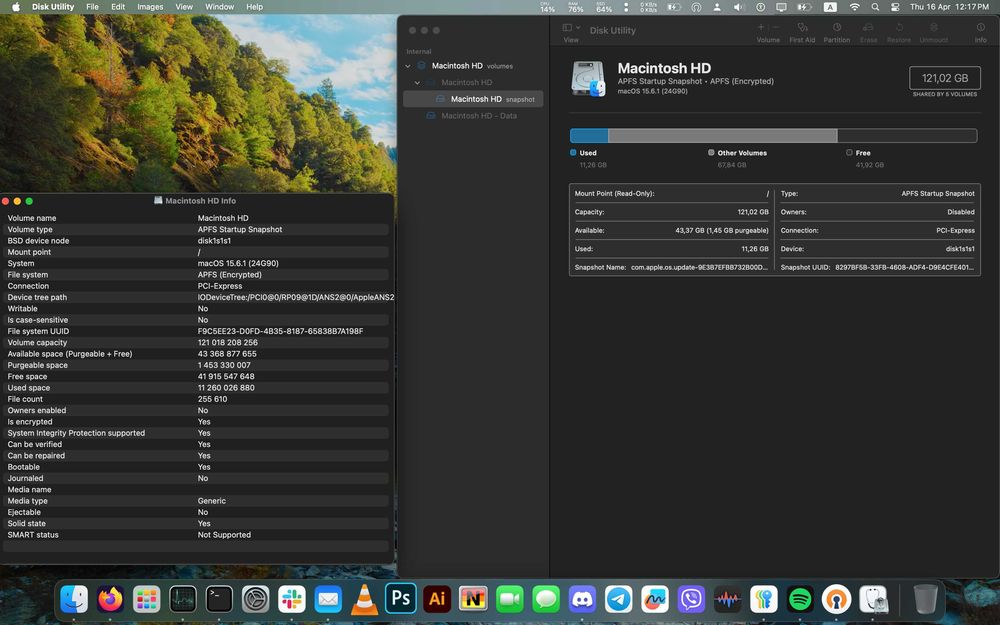The height and width of the screenshot is (625, 1000).
Task: Collapse the dimmed Macintosh HD volume row
Action: click(x=417, y=82)
